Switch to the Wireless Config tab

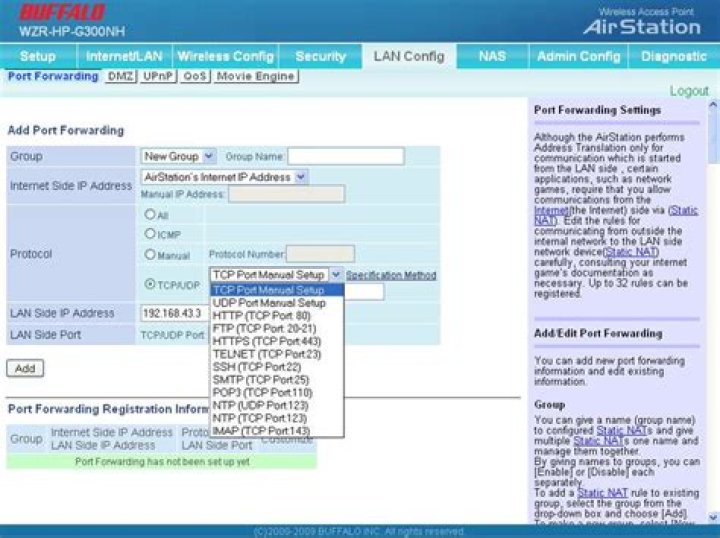[x=225, y=56]
